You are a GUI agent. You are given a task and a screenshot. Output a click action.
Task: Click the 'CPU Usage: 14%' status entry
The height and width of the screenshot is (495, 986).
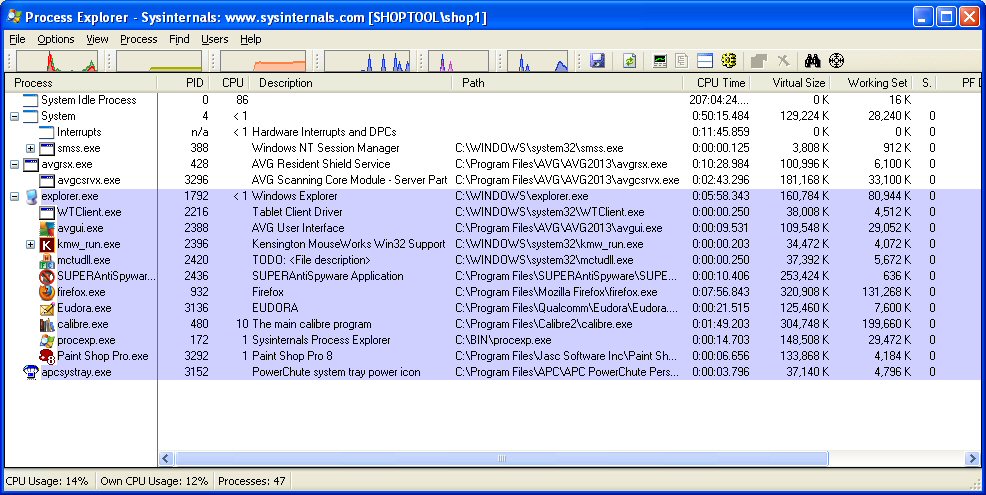click(x=47, y=481)
